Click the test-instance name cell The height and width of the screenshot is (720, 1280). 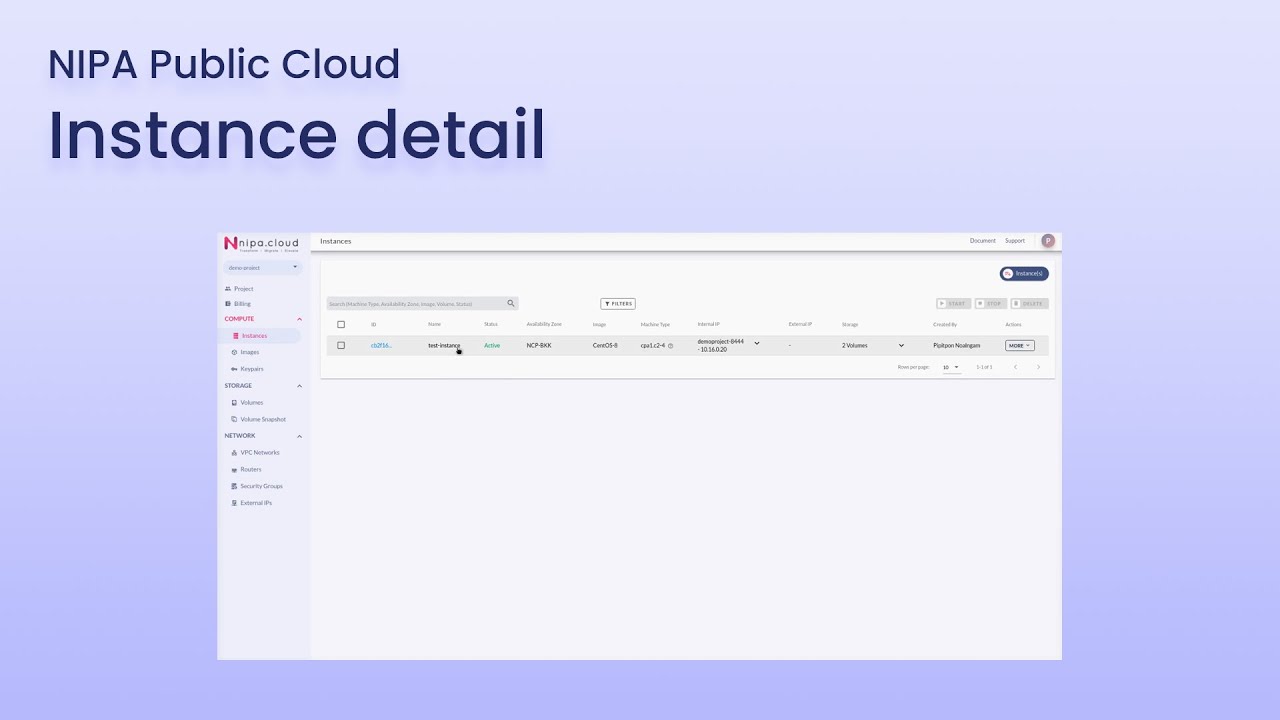pos(444,346)
